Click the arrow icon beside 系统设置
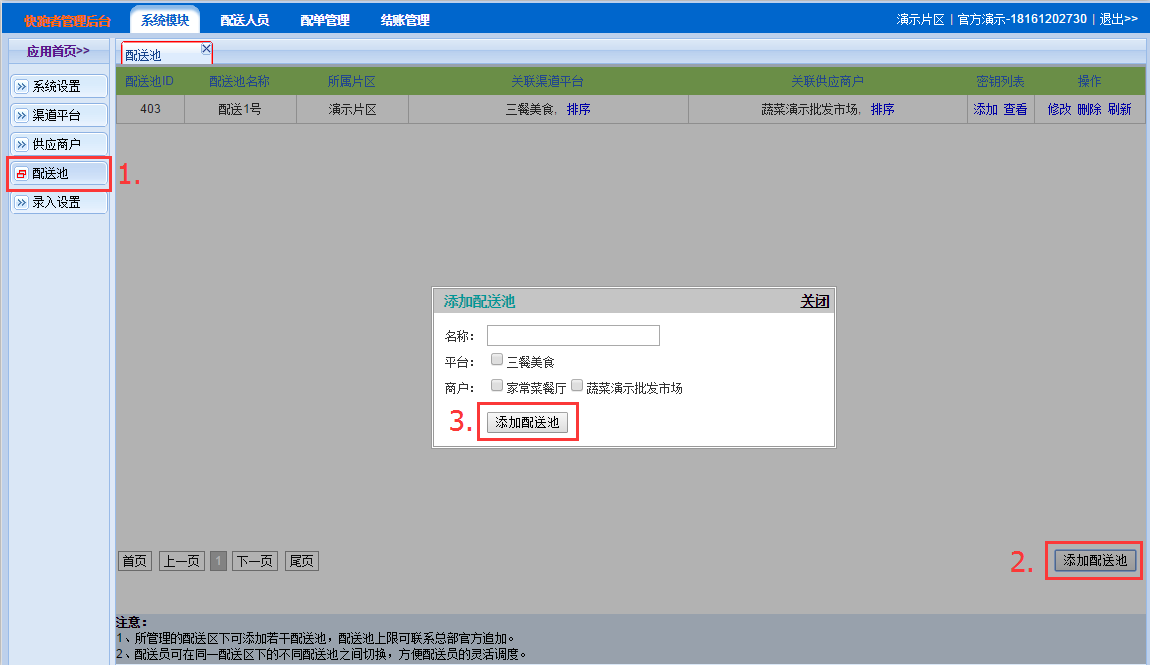This screenshot has height=665, width=1150. (22, 87)
